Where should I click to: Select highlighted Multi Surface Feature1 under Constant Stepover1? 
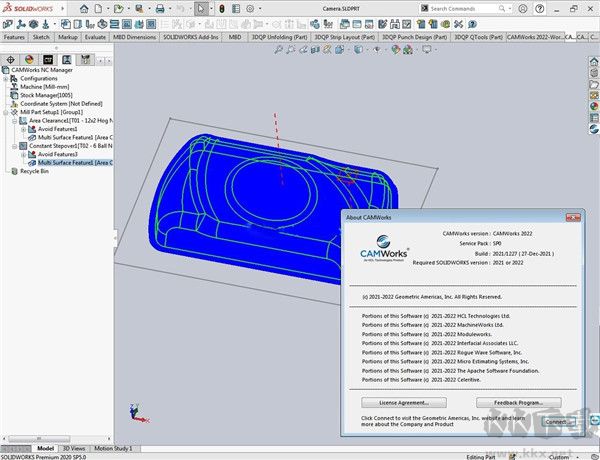tap(75, 163)
